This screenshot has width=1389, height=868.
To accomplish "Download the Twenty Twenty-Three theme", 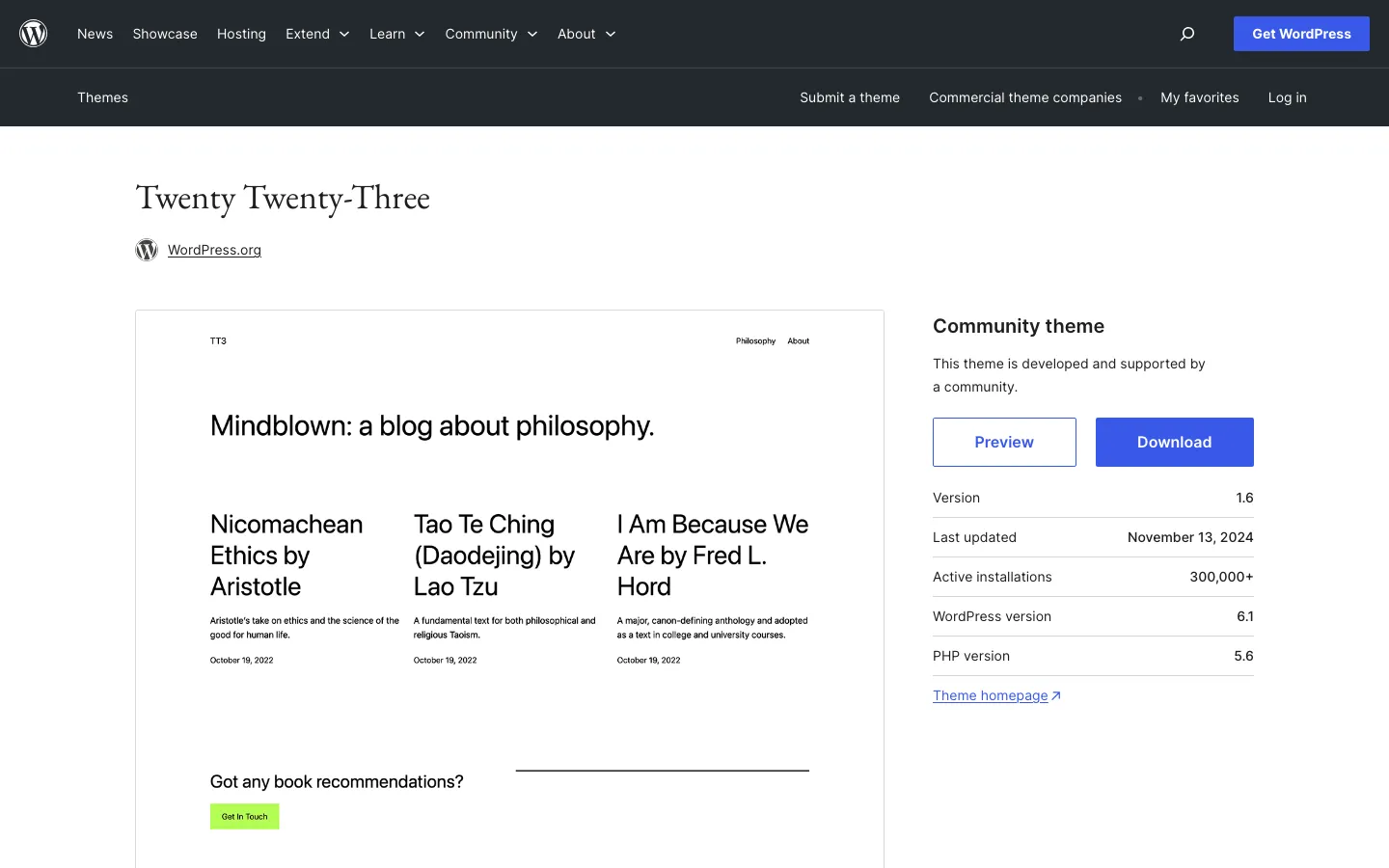I will [1174, 442].
